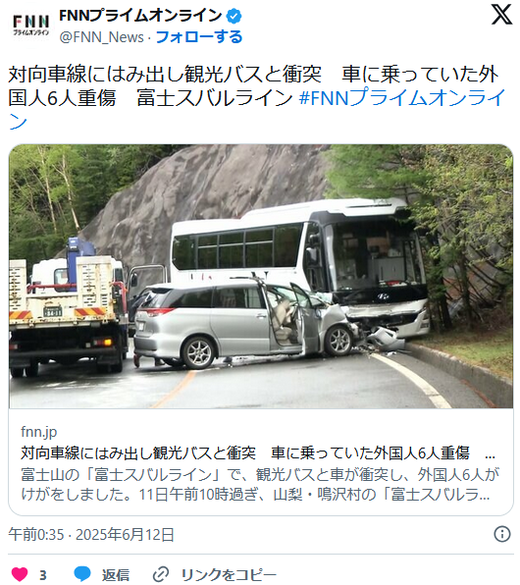This screenshot has width=520, height=585.
Task: Open the info circle icon
Action: [x=502, y=534]
